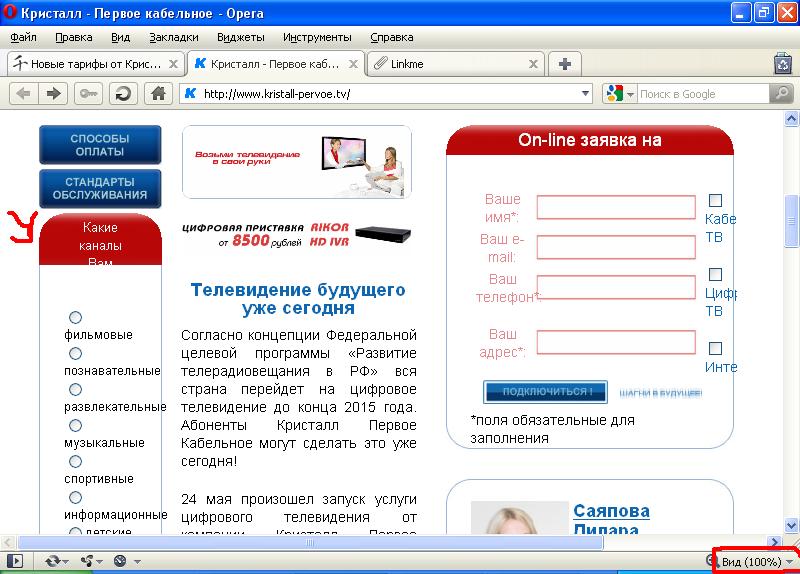Open the search engine selector dropdown
The width and height of the screenshot is (800, 574).
[x=630, y=94]
